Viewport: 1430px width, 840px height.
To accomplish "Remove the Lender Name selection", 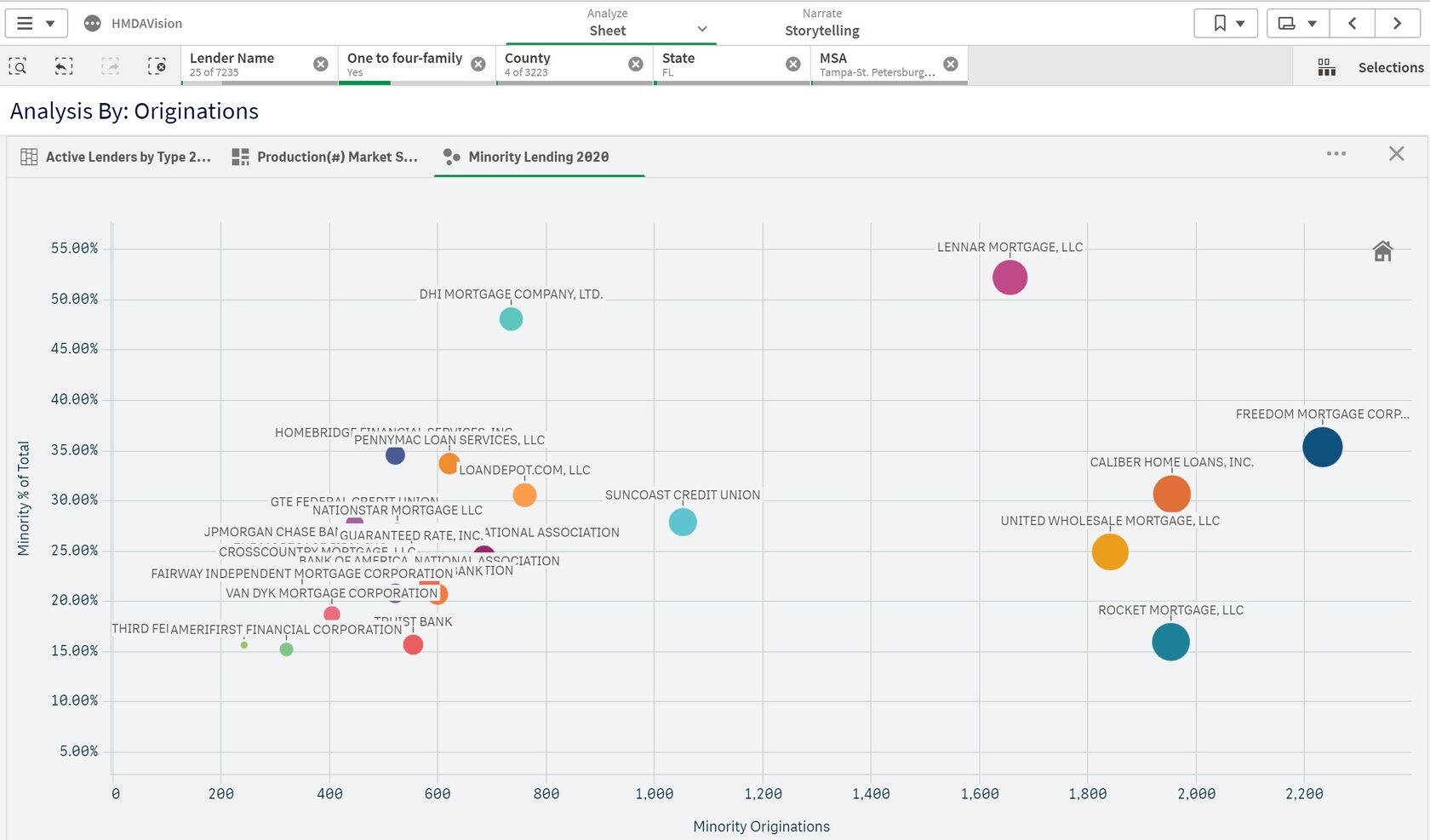I will click(321, 64).
